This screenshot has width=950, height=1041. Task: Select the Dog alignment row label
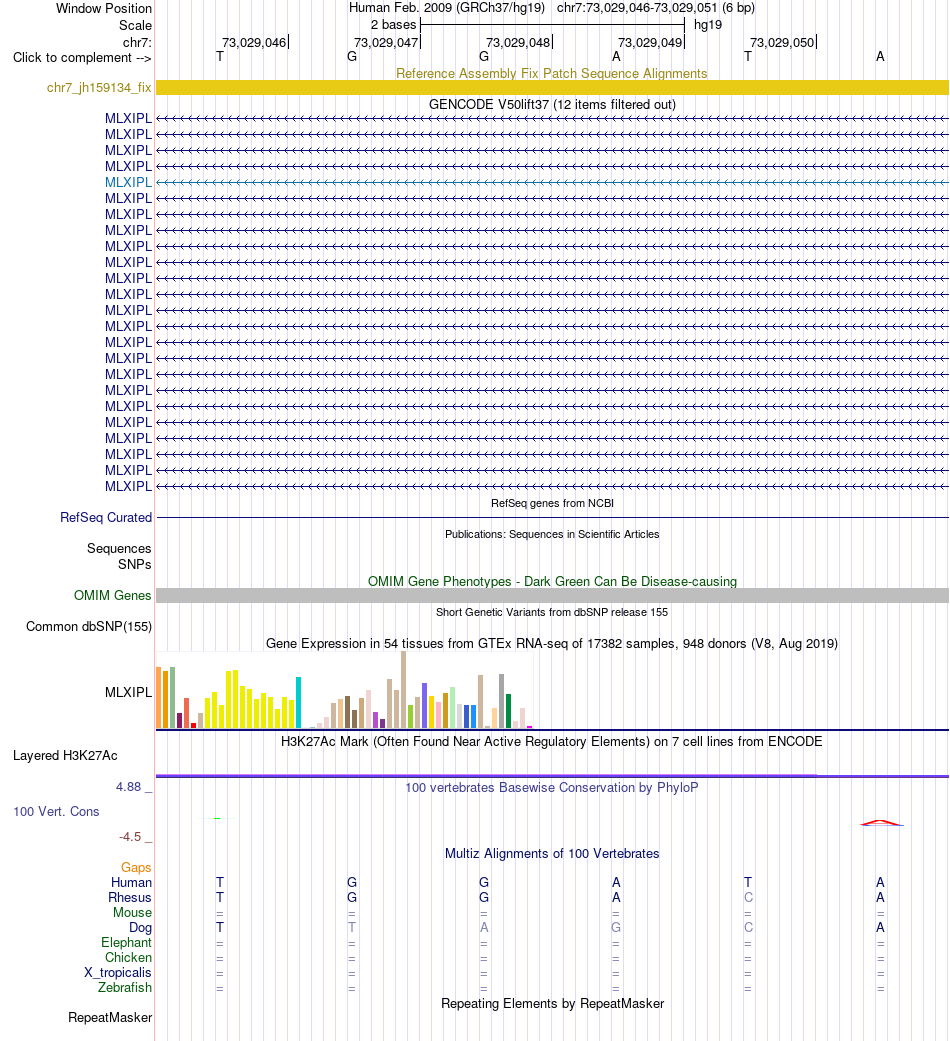tap(140, 927)
